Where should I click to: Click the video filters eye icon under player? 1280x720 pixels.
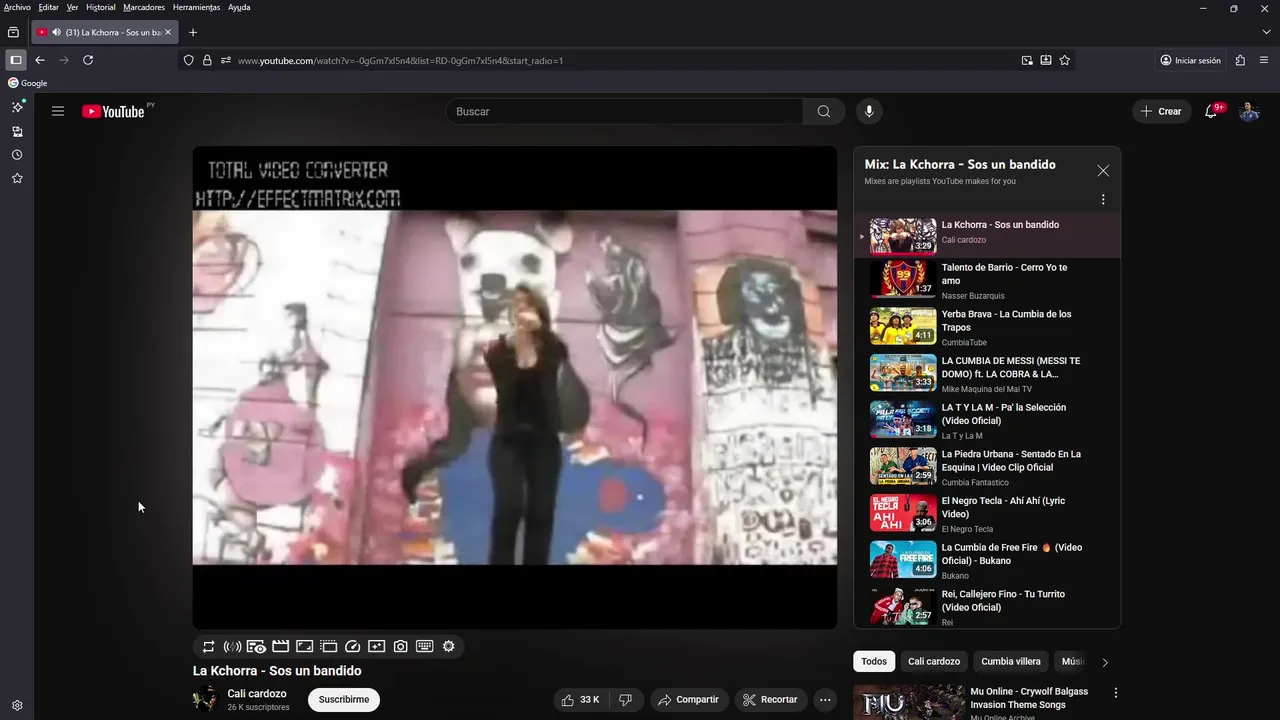pyautogui.click(x=256, y=646)
